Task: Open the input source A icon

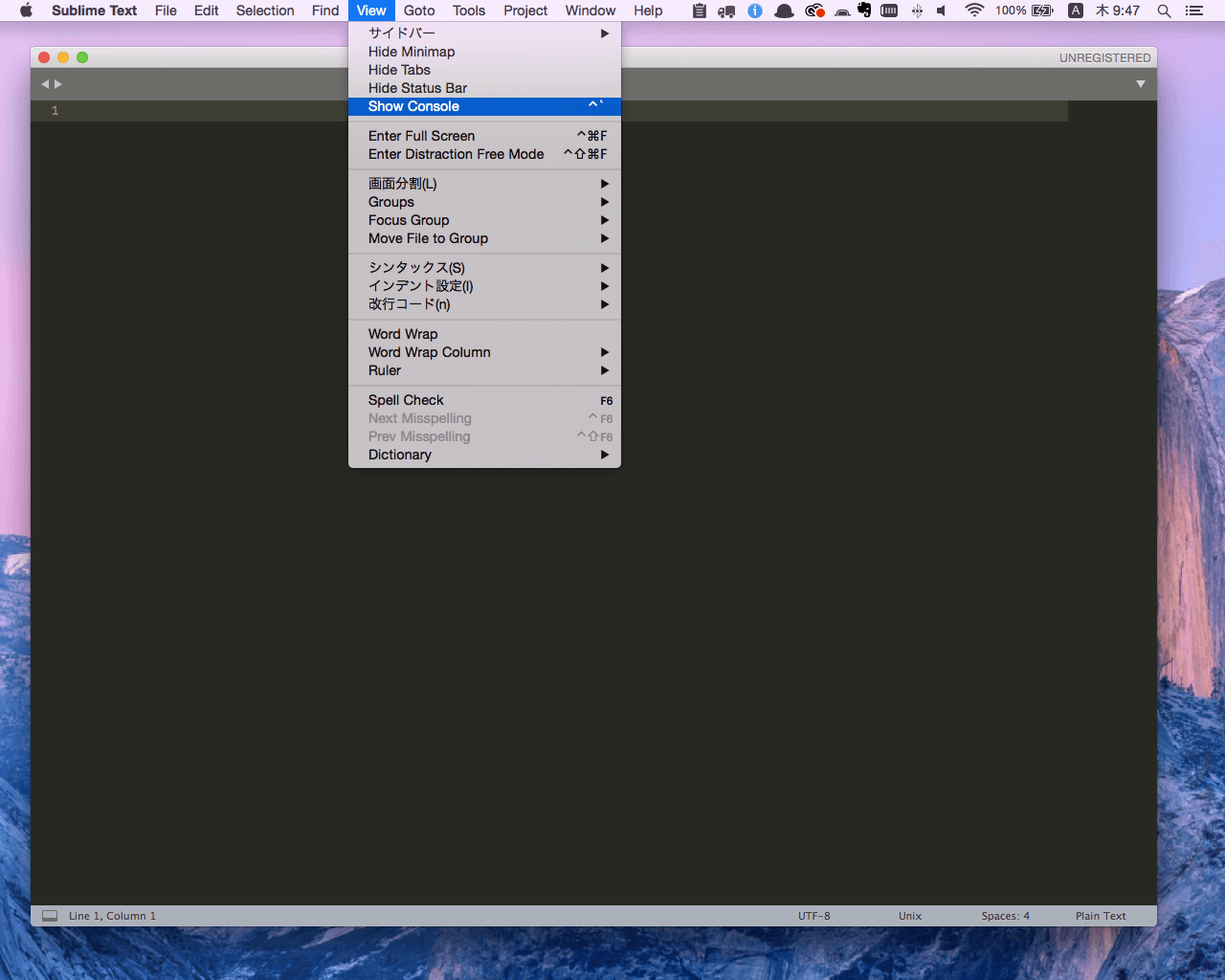Action: click(x=1076, y=11)
